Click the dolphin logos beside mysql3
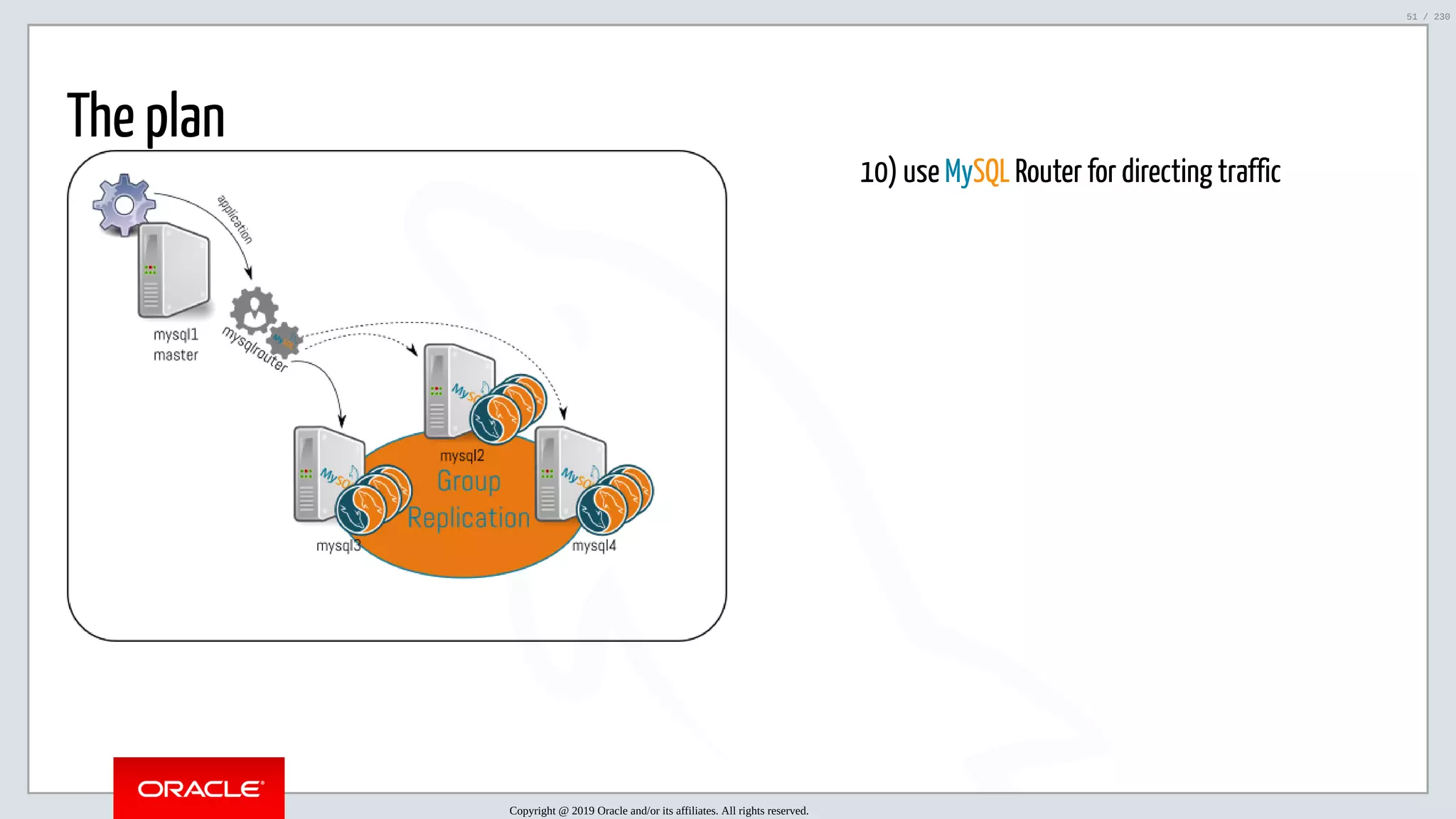The image size is (1456, 819). pos(374,500)
